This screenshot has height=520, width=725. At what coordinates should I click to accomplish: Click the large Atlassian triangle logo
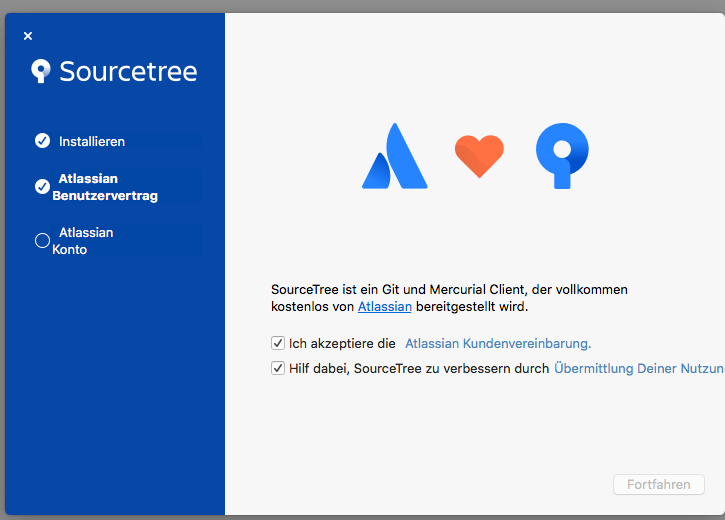395,156
